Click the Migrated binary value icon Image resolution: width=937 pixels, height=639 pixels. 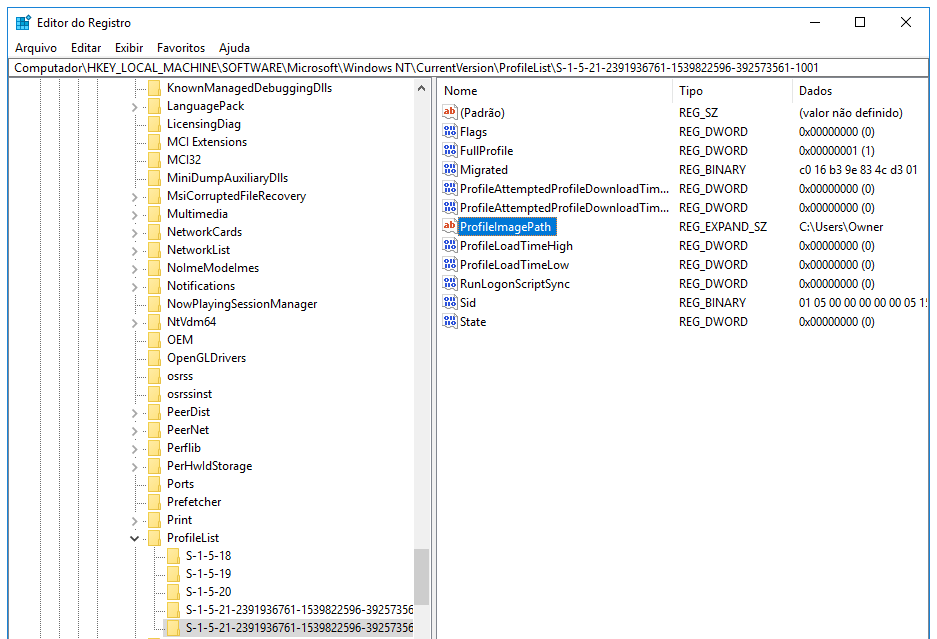coord(449,170)
